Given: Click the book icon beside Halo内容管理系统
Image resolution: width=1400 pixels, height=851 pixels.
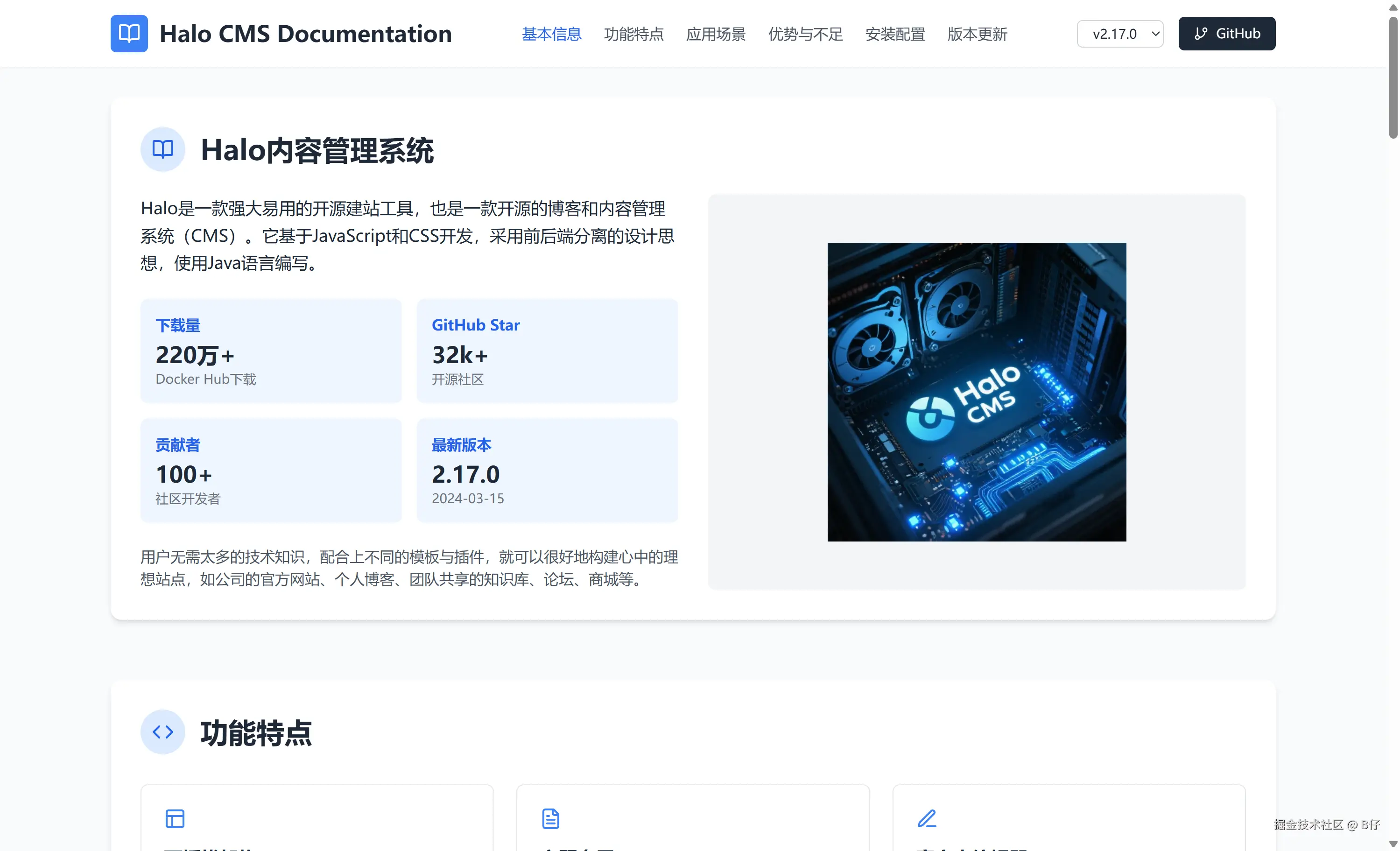Looking at the screenshot, I should coord(162,149).
